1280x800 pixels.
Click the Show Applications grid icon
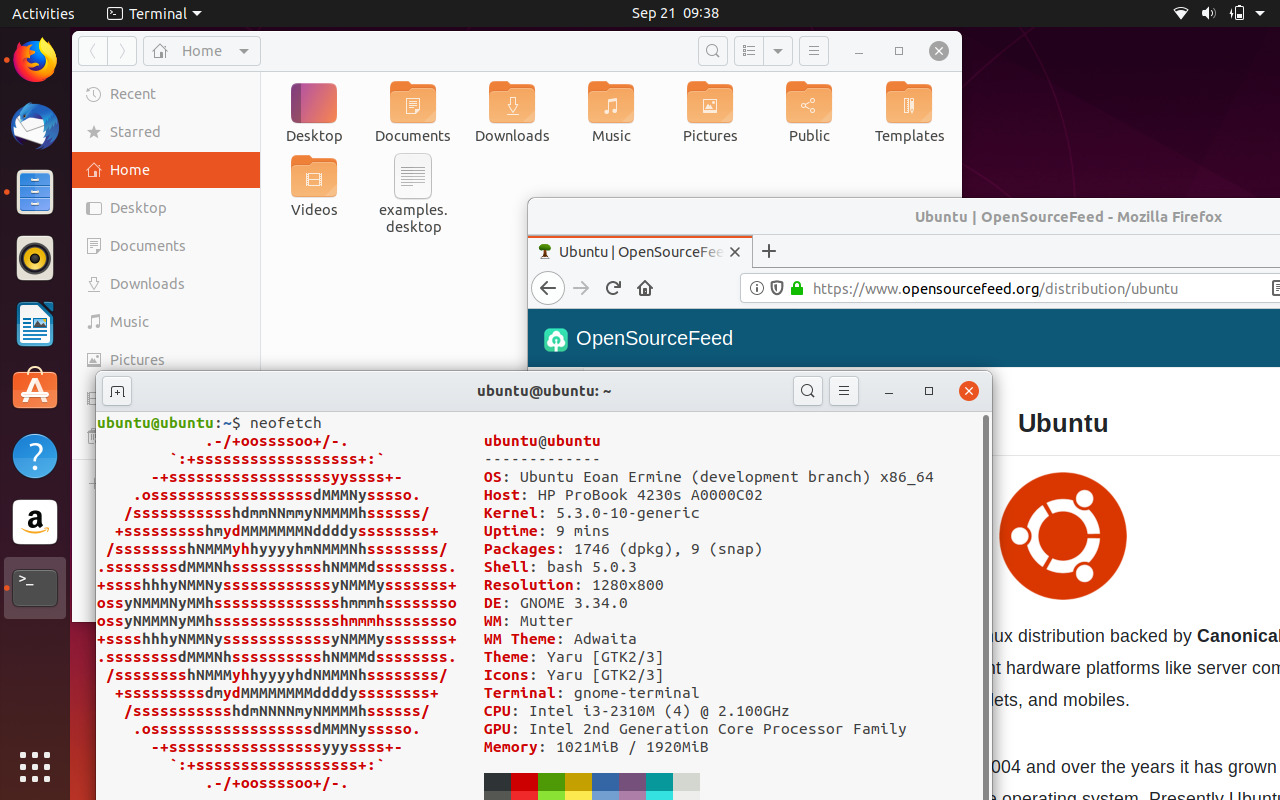point(35,767)
